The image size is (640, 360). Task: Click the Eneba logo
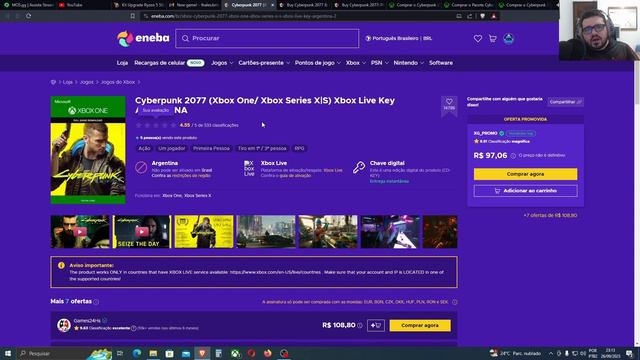tap(143, 38)
